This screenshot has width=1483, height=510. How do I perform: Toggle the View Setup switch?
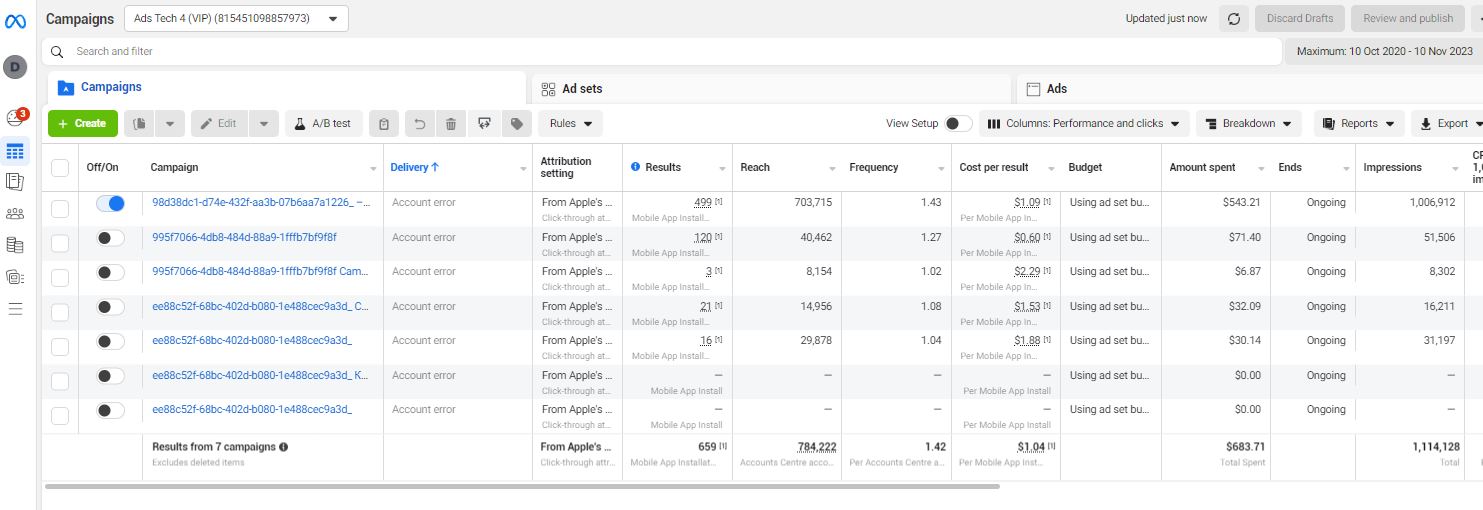coord(958,124)
